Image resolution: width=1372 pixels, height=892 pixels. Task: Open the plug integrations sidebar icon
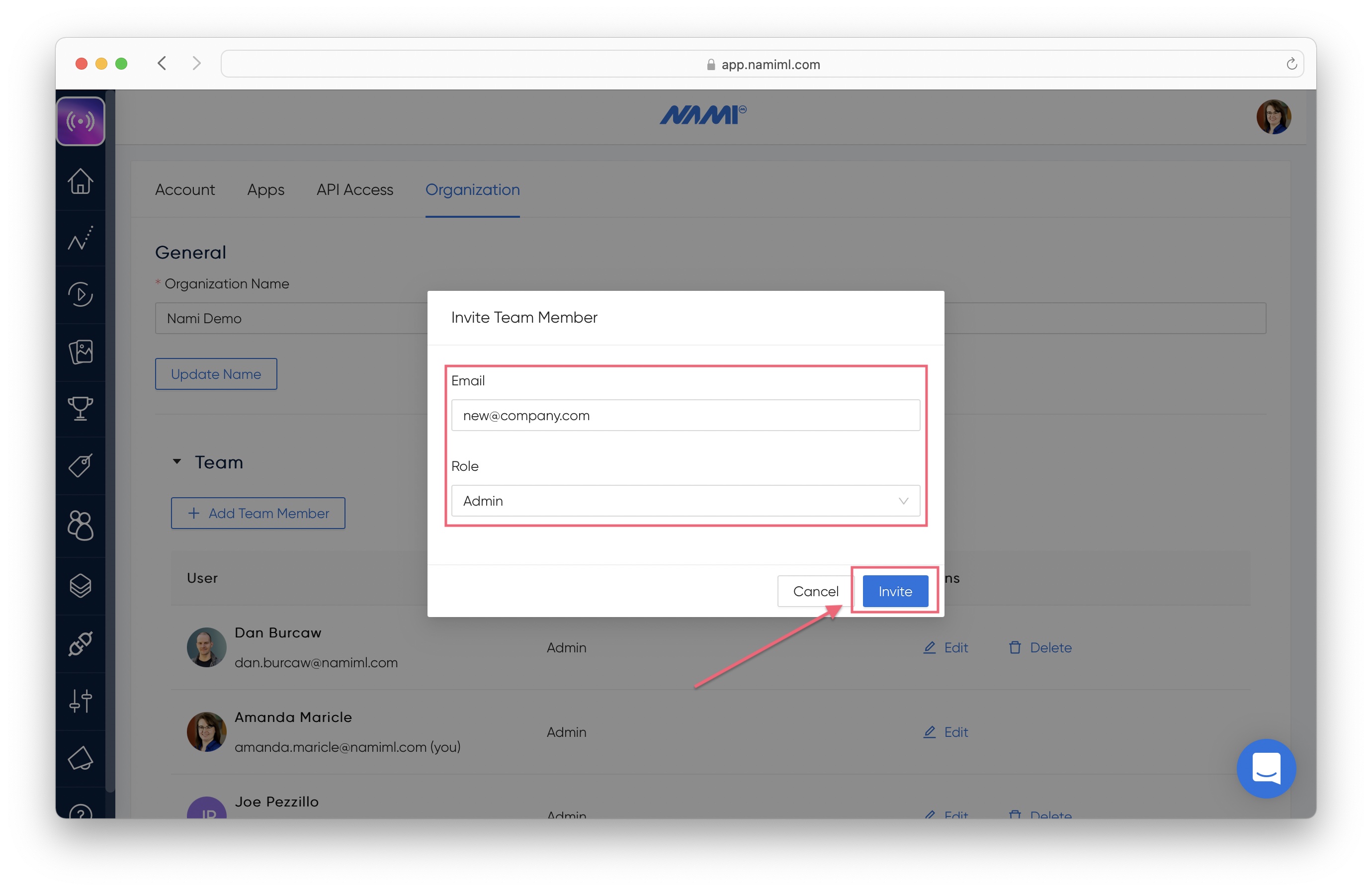80,643
